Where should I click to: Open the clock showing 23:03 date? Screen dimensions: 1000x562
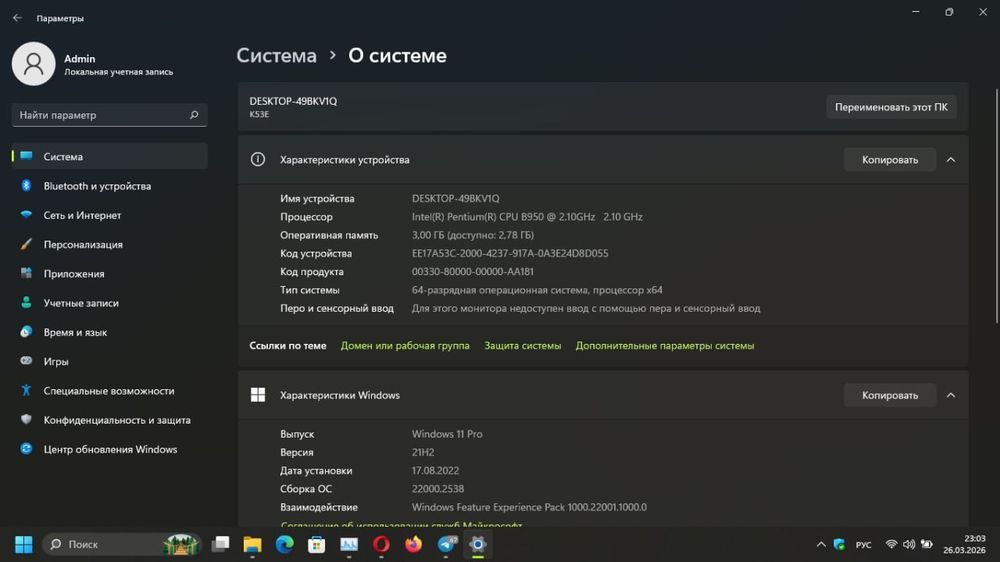click(964, 544)
